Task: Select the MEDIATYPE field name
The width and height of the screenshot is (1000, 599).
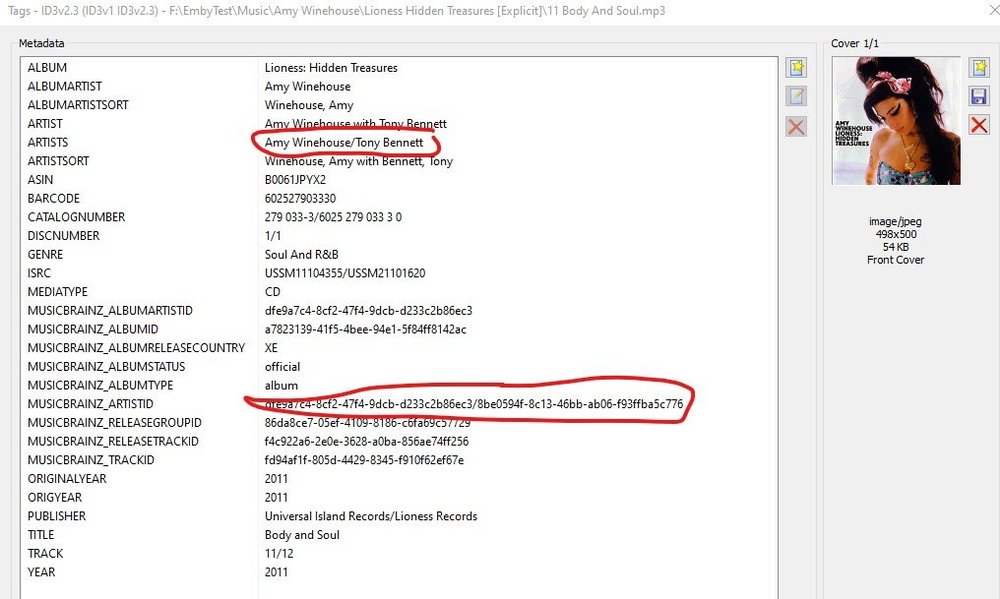Action: point(57,292)
